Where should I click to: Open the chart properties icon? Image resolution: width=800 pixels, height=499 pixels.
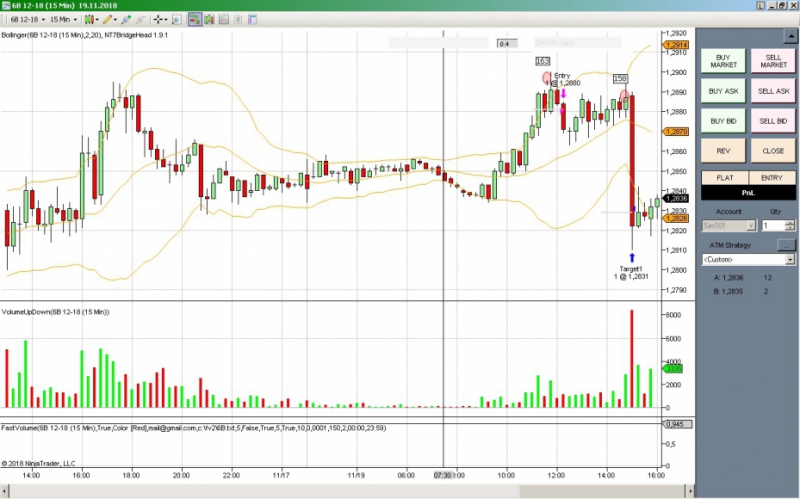(253, 19)
